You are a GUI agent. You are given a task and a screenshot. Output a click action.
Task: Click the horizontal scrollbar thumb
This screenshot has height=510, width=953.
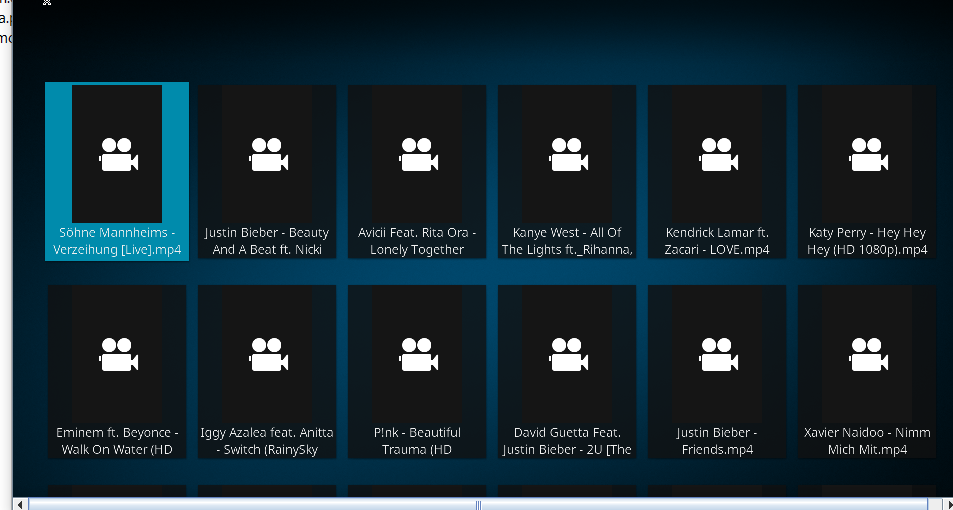pos(478,505)
